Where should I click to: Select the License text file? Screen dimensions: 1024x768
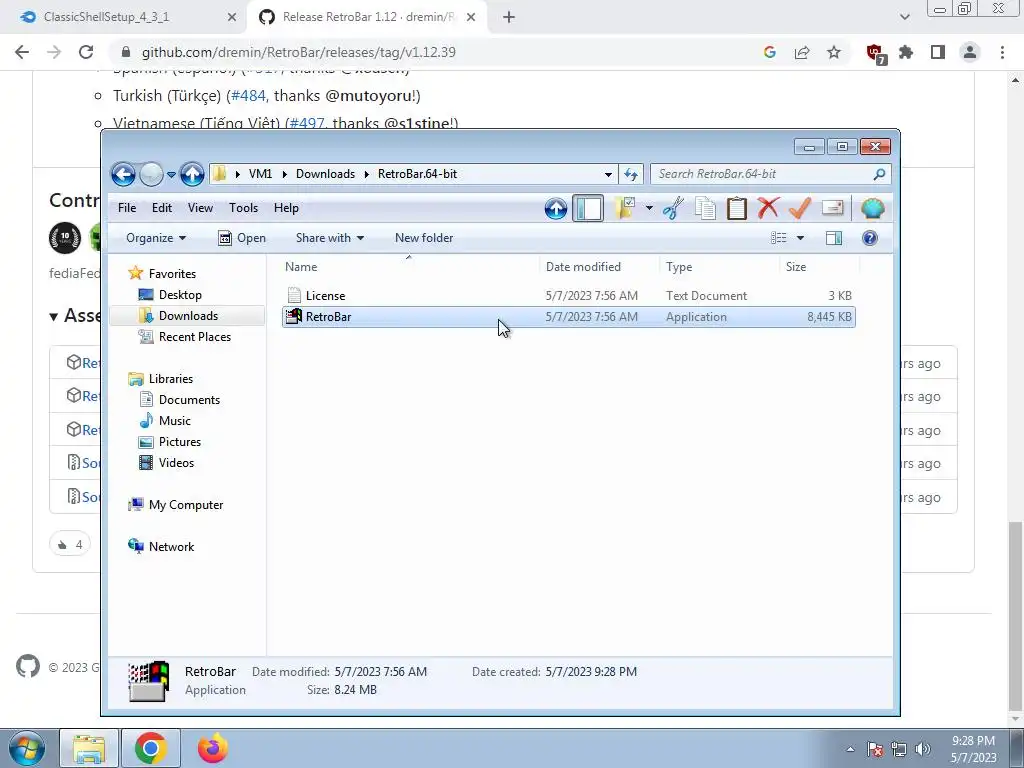[x=568, y=296]
